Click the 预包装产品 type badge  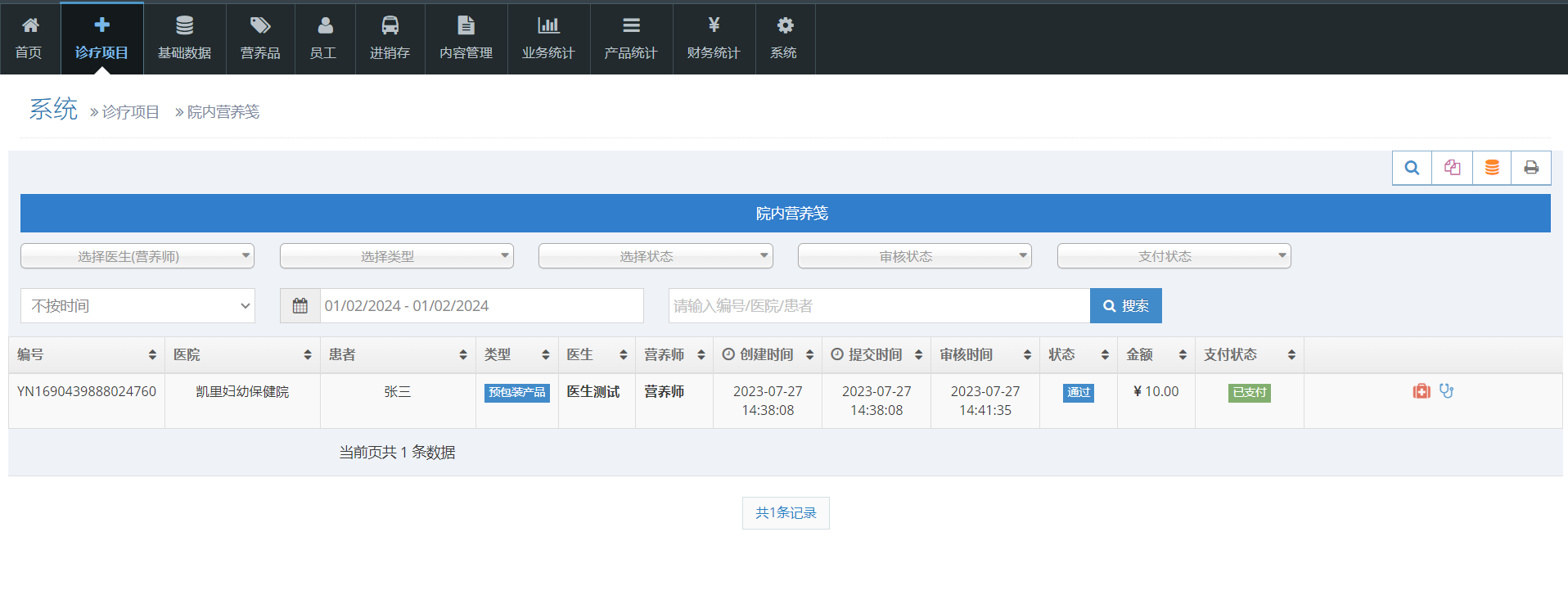click(517, 393)
